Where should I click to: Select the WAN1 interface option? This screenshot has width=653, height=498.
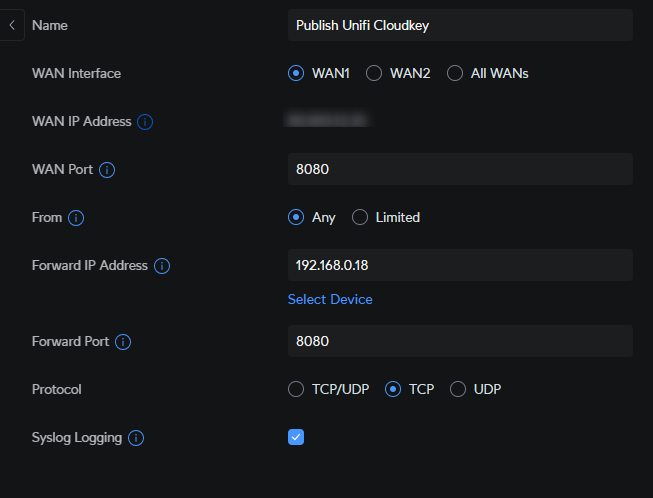[x=296, y=73]
